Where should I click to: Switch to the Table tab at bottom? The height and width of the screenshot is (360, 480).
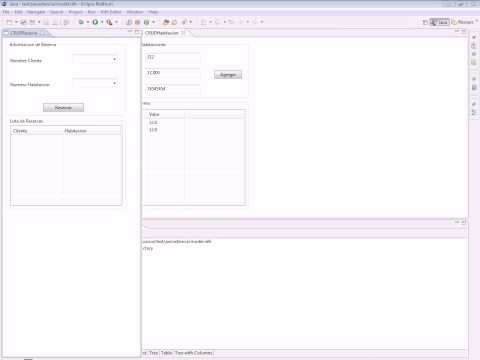[x=166, y=353]
